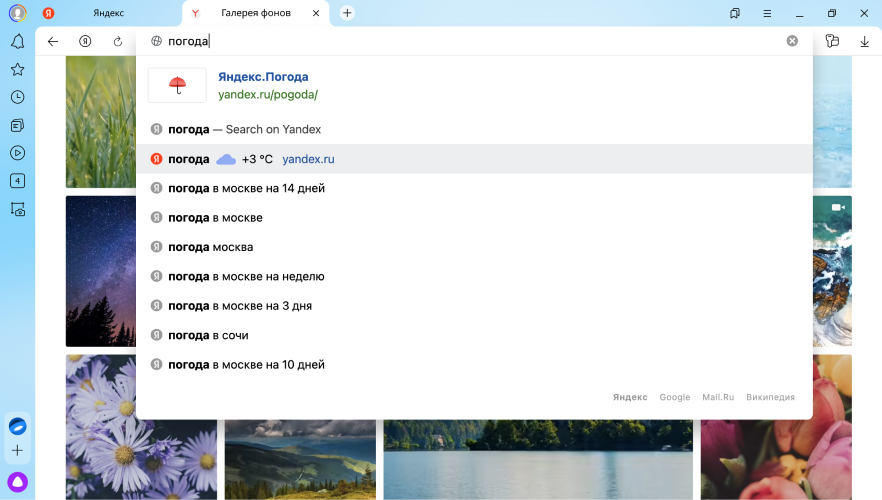
Task: Choose suggestion погода в москве на 10 дней
Action: 474,364
